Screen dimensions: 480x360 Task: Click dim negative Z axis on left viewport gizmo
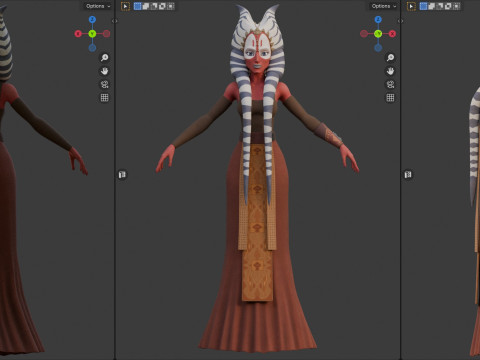tap(92, 48)
